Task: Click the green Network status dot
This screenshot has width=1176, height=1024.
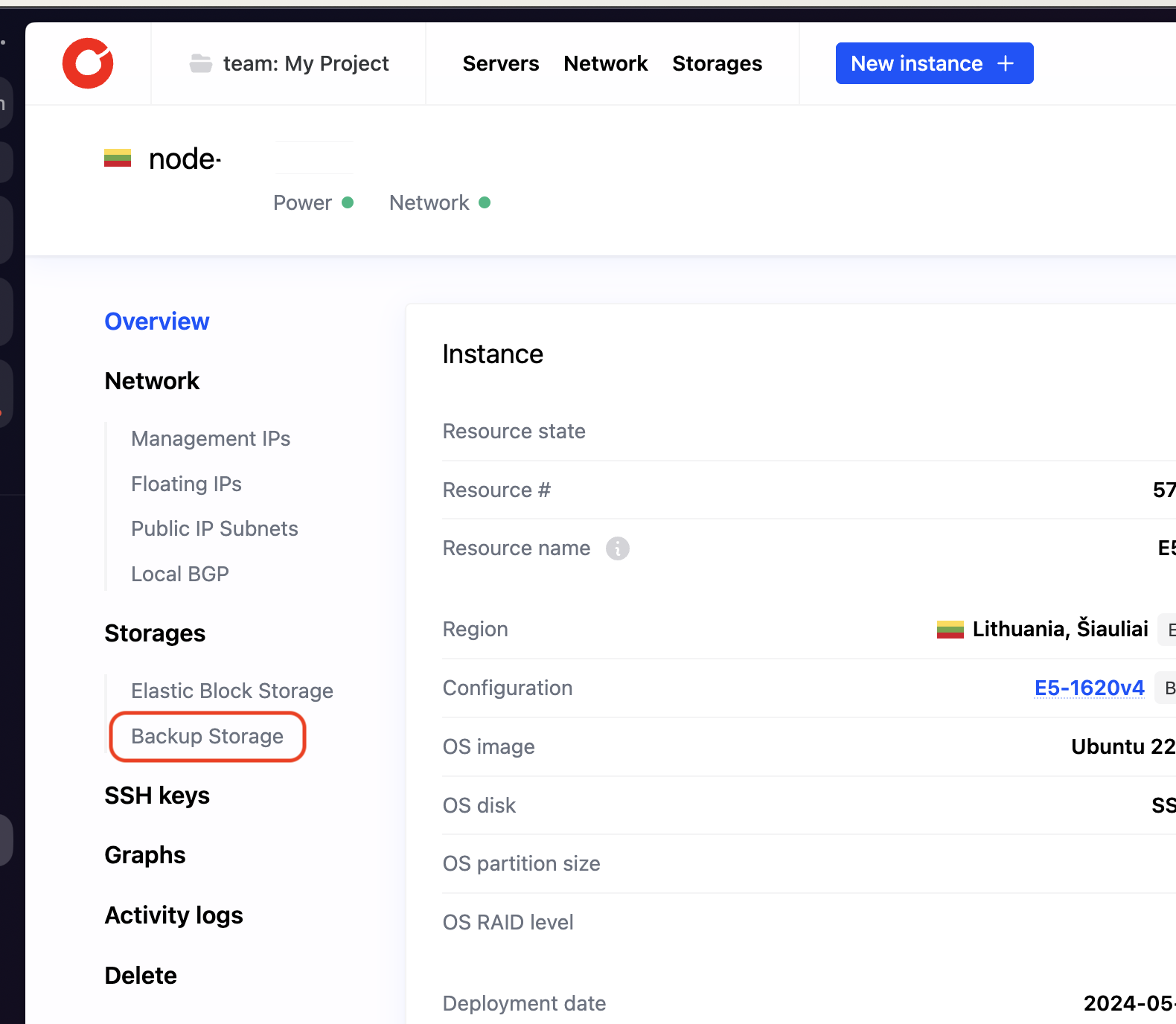Action: click(485, 202)
